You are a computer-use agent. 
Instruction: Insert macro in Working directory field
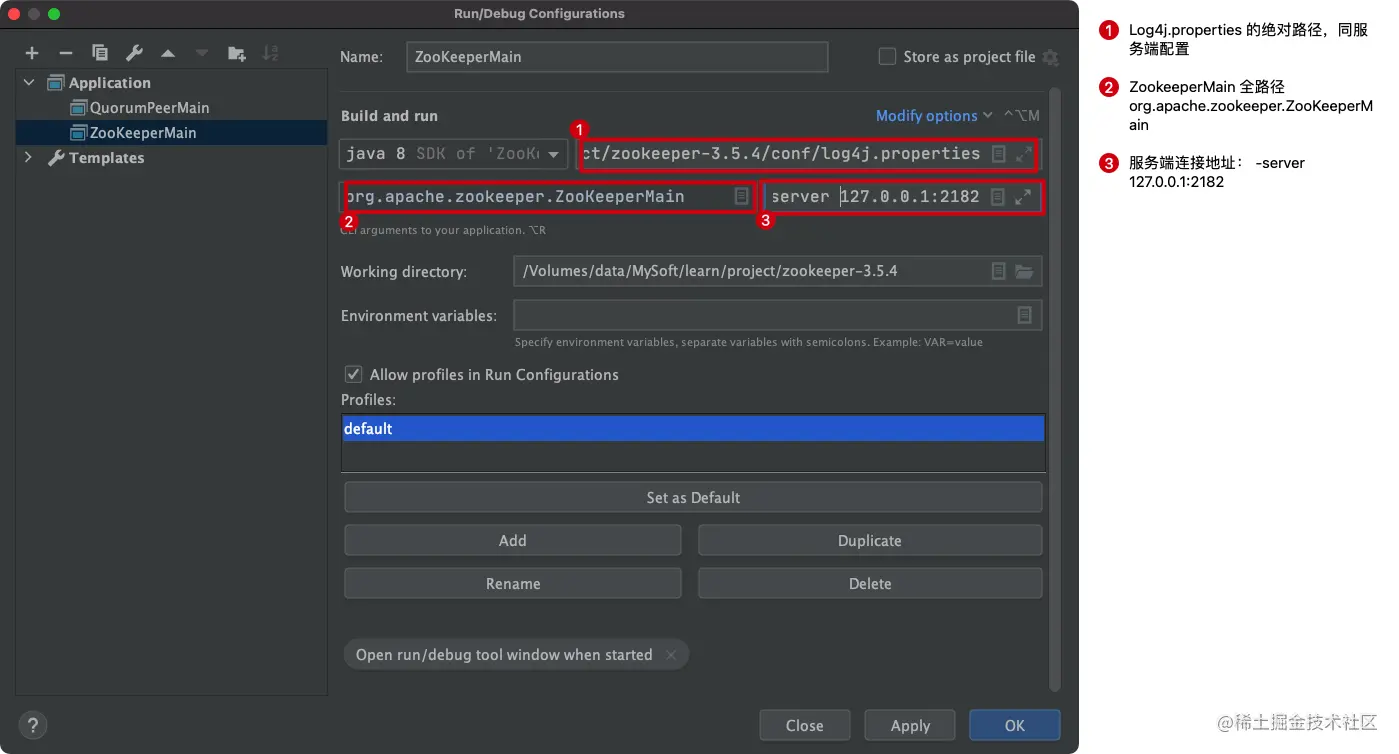click(997, 271)
